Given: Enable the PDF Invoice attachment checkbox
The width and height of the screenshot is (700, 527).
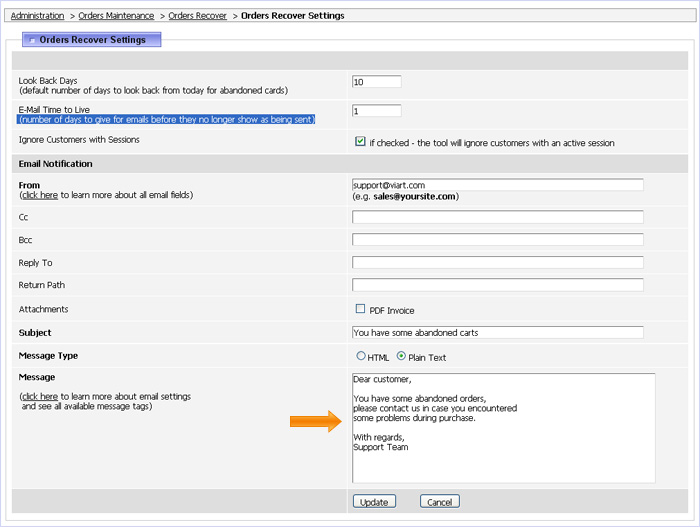Looking at the screenshot, I should [360, 309].
